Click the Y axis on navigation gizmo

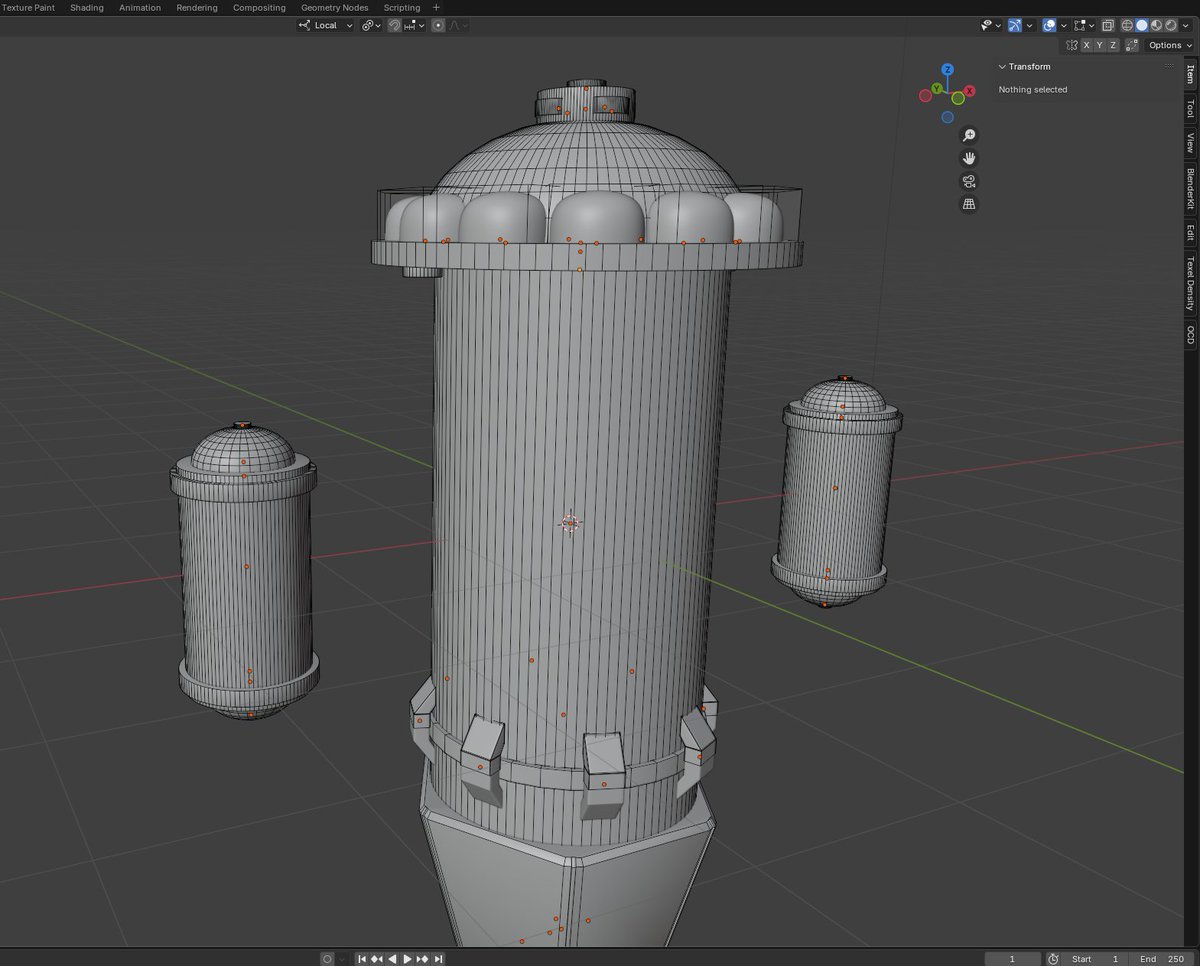937,89
